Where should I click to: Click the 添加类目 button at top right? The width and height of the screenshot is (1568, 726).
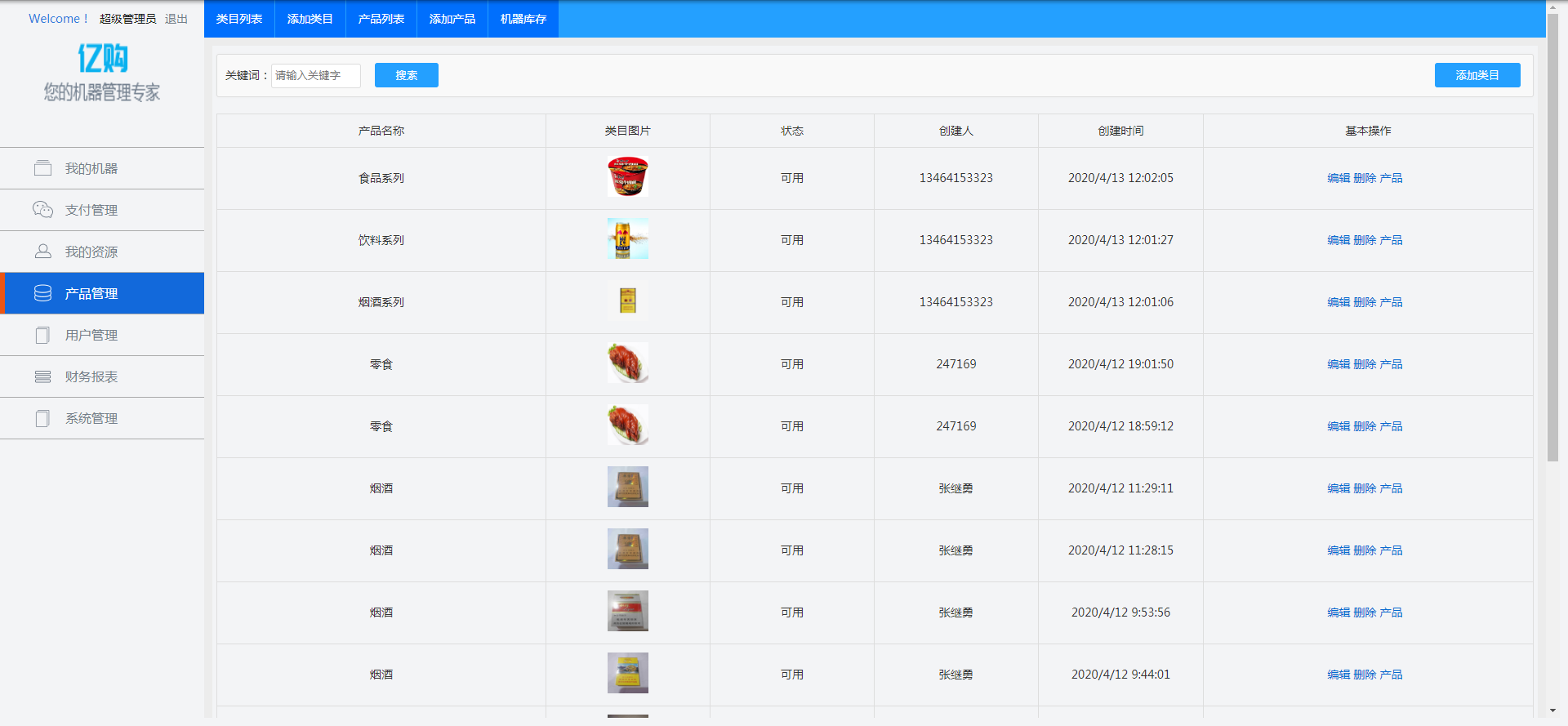[x=1477, y=75]
